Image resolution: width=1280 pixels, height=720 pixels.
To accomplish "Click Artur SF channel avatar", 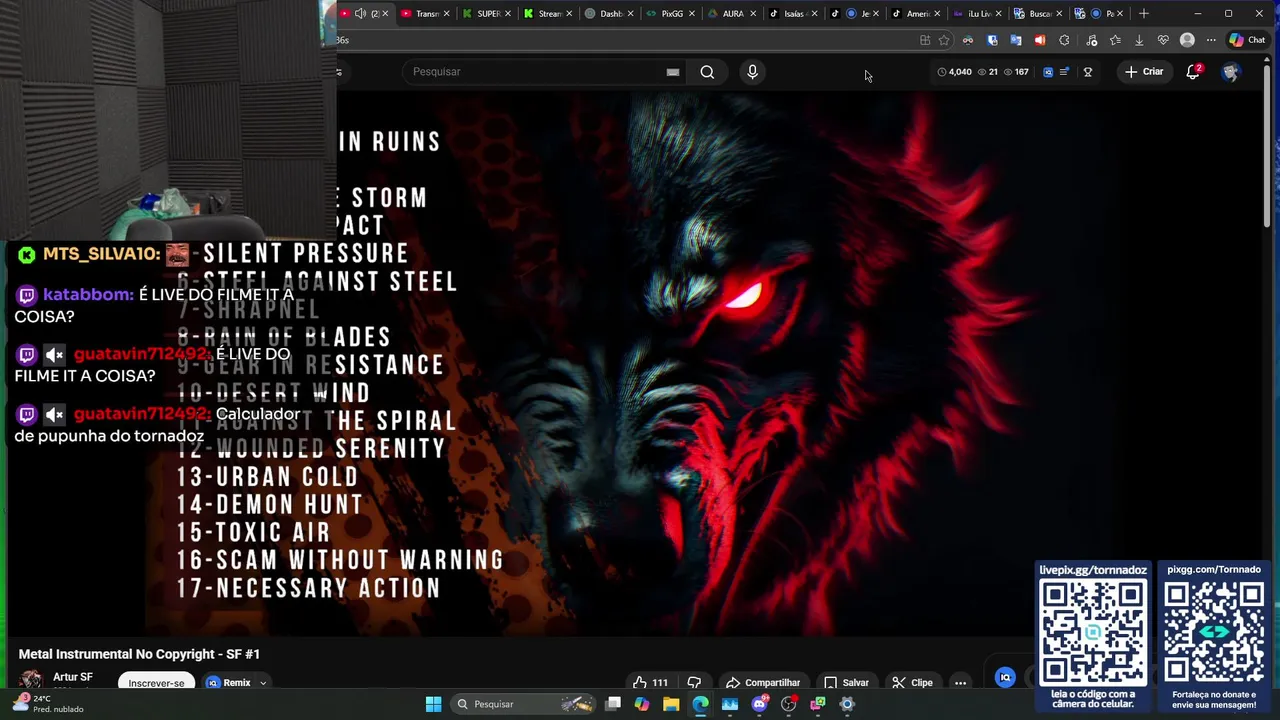I will (31, 680).
